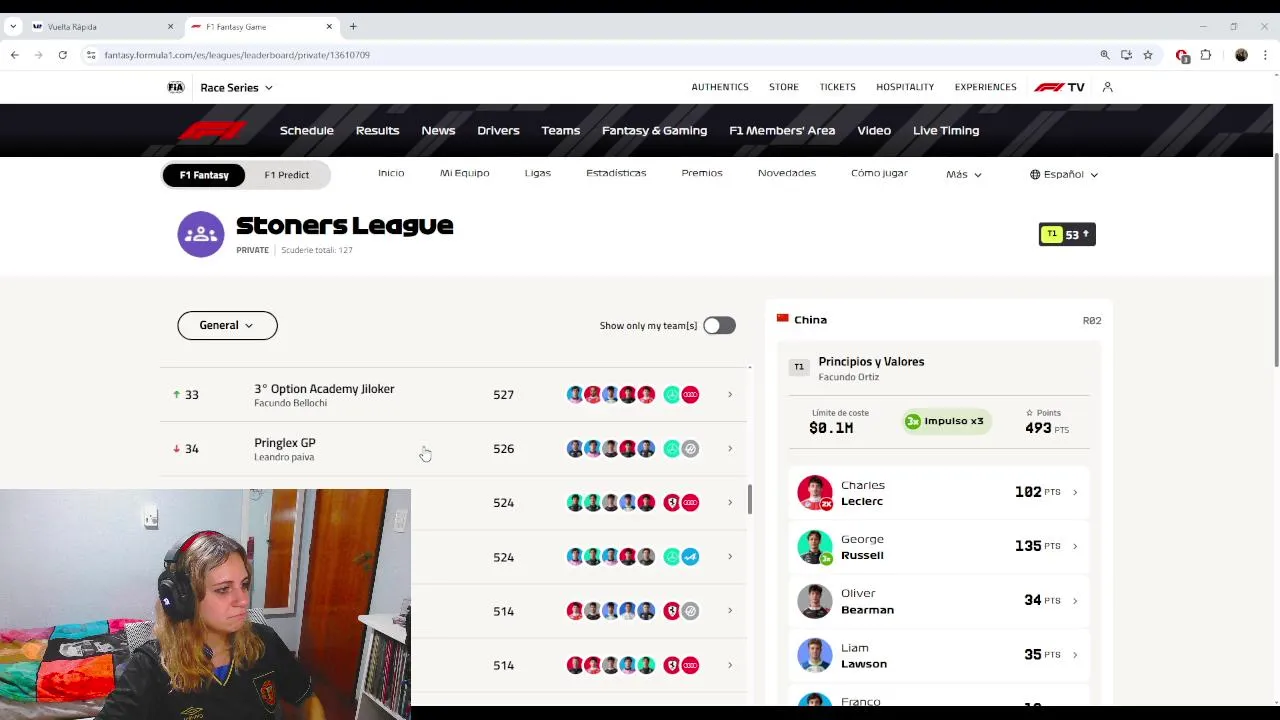Image resolution: width=1280 pixels, height=720 pixels.
Task: Follow the TICKETS link
Action: coord(838,87)
